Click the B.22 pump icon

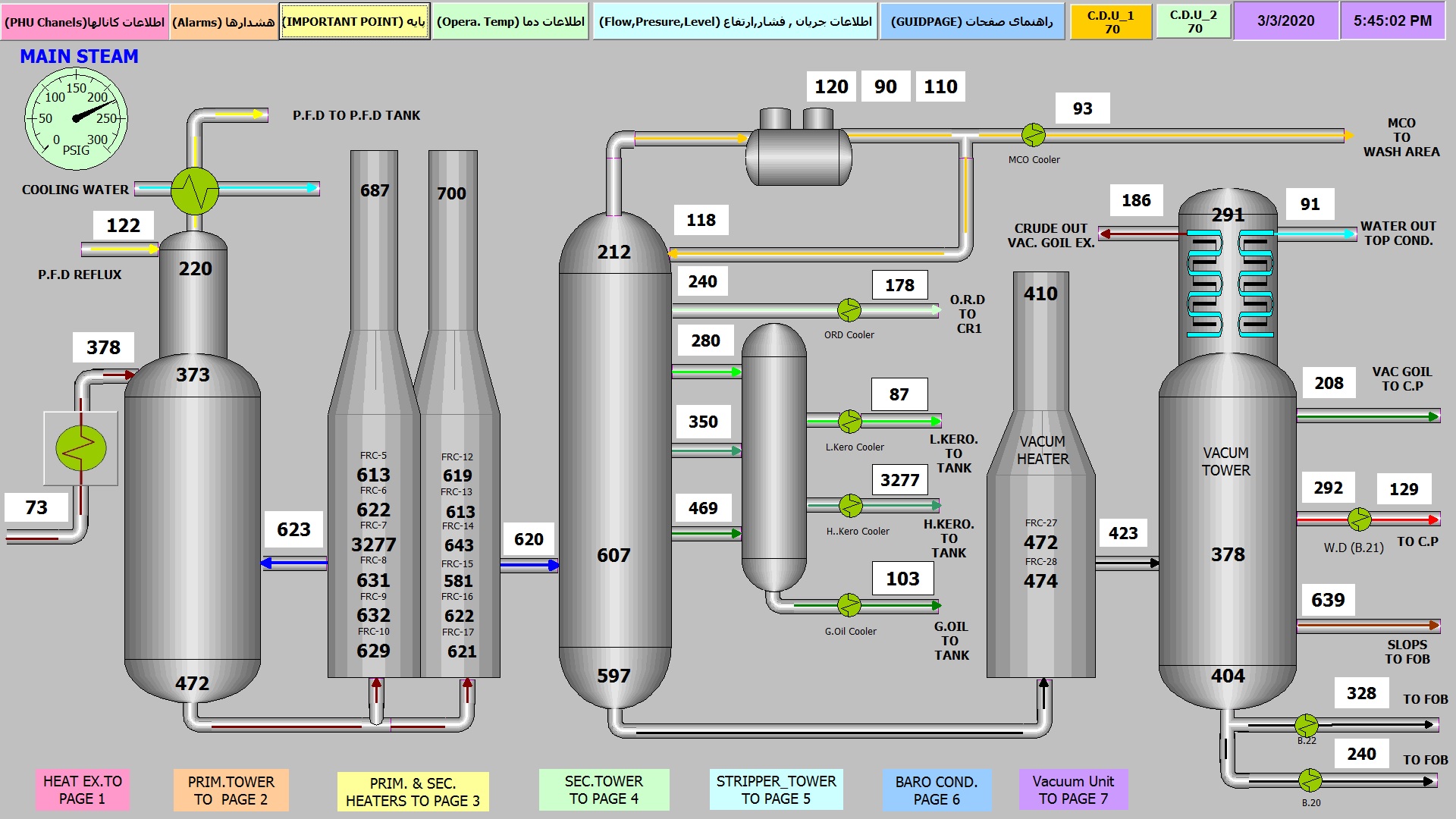(x=1306, y=725)
